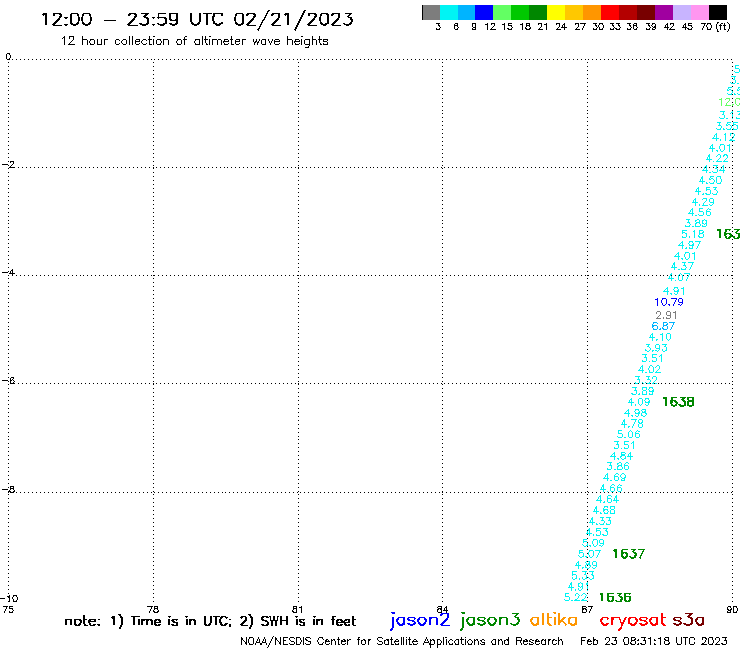Click the wave height value 5.18
The image size is (740, 650).
[x=693, y=235]
